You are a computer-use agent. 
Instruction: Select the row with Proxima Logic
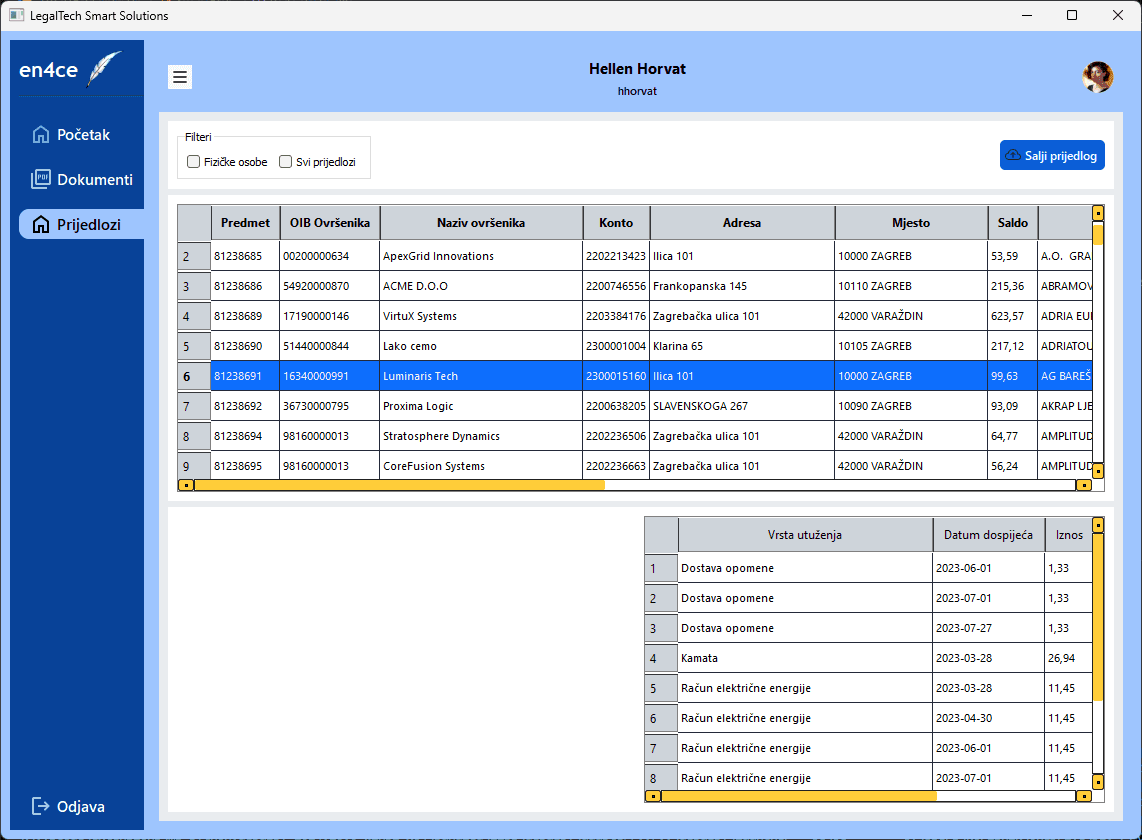coord(418,406)
